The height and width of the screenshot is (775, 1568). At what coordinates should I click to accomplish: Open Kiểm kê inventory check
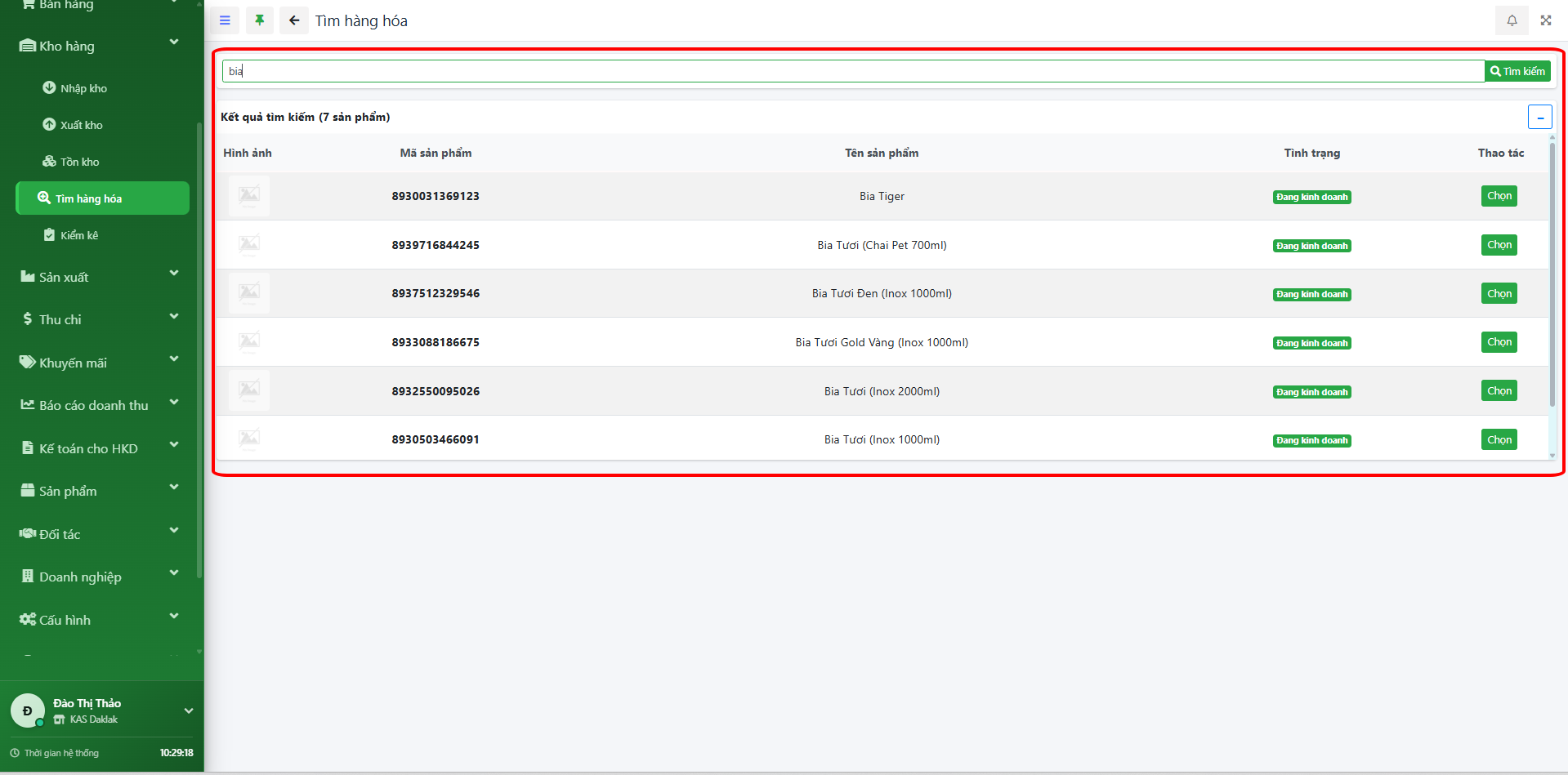click(78, 235)
